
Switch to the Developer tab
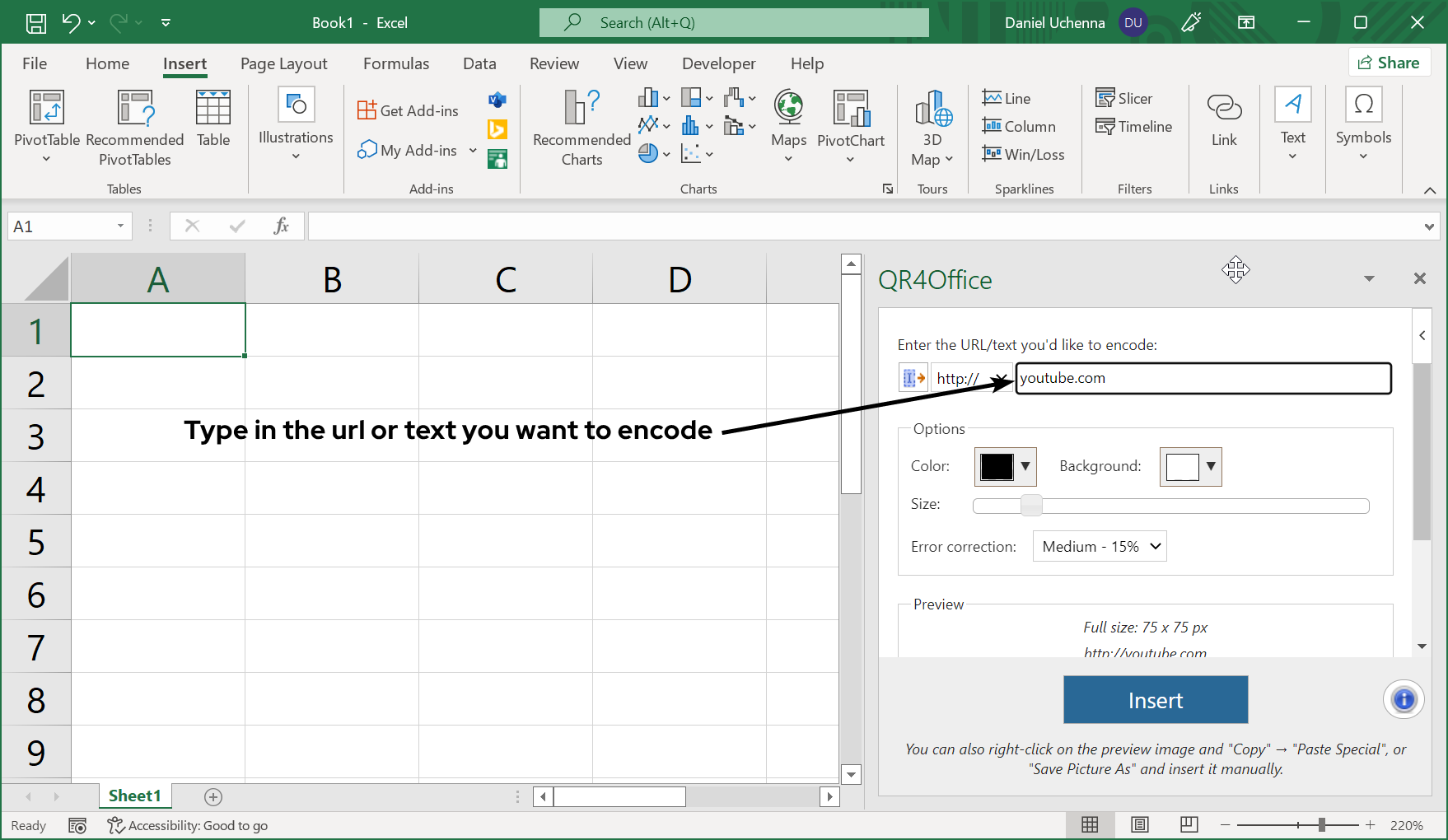[718, 63]
